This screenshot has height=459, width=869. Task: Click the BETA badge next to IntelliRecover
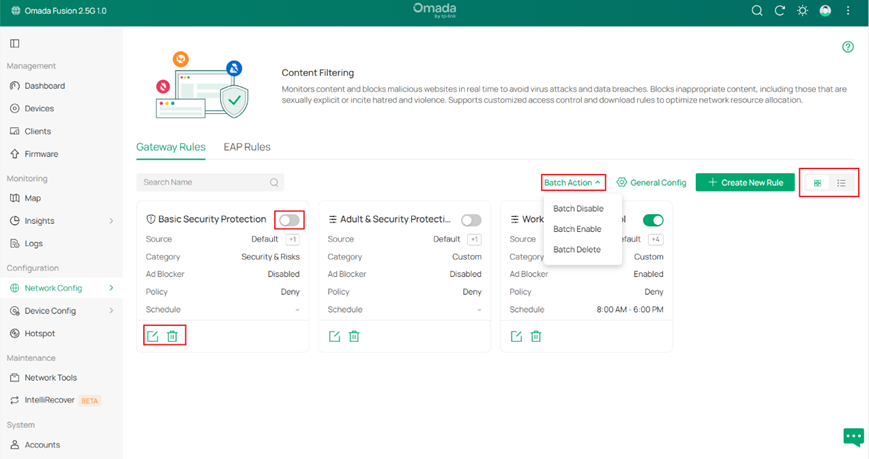click(x=89, y=401)
